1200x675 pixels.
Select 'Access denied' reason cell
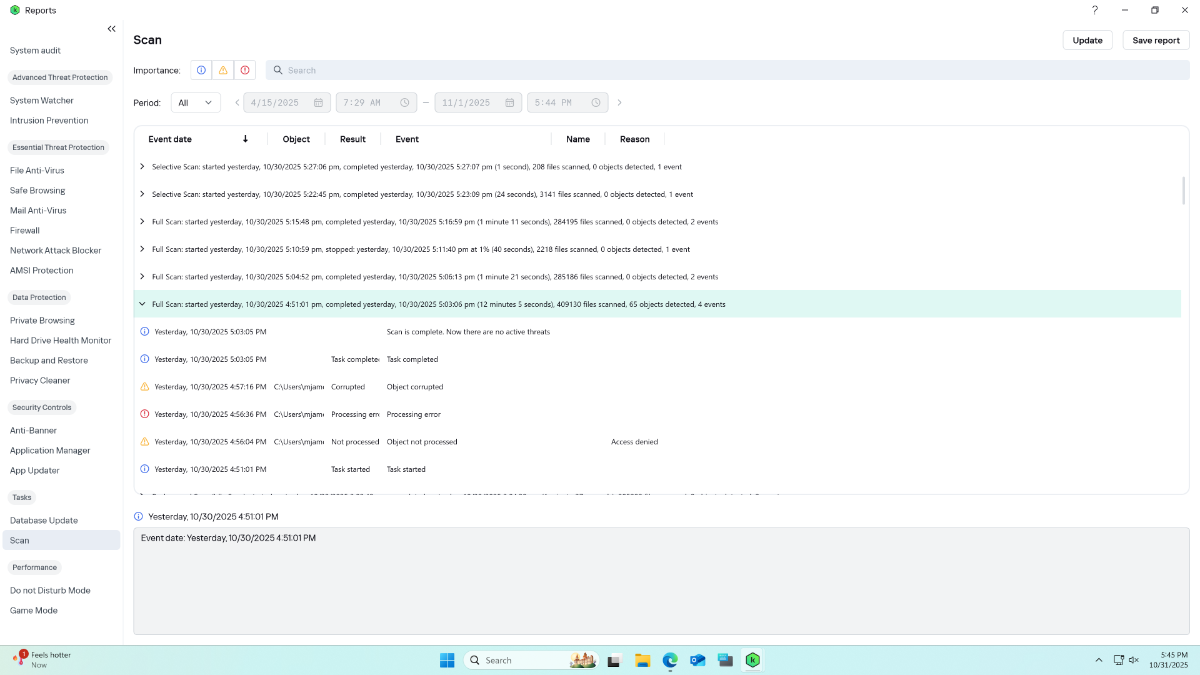pos(634,441)
